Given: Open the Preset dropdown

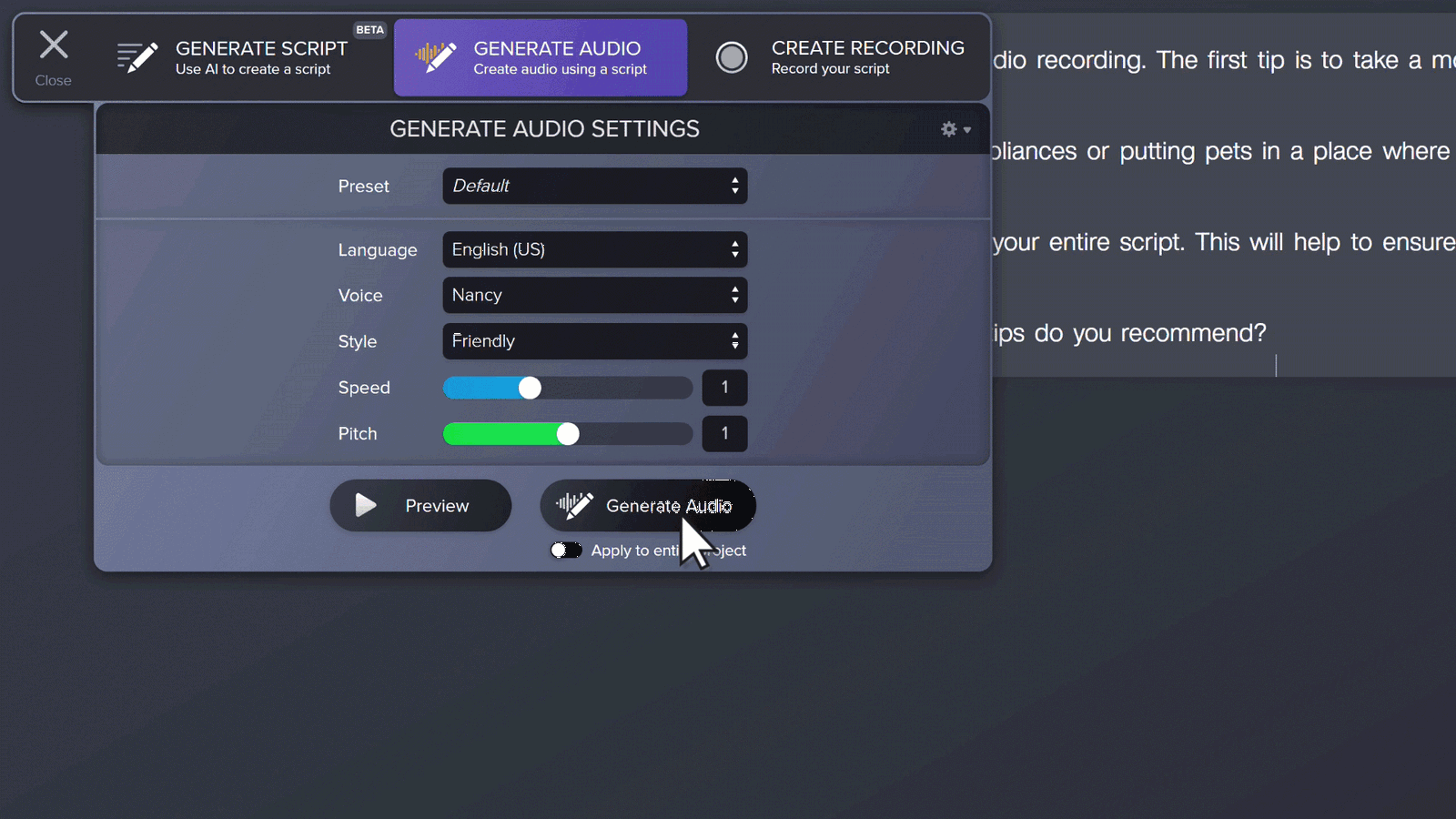Looking at the screenshot, I should 595,186.
